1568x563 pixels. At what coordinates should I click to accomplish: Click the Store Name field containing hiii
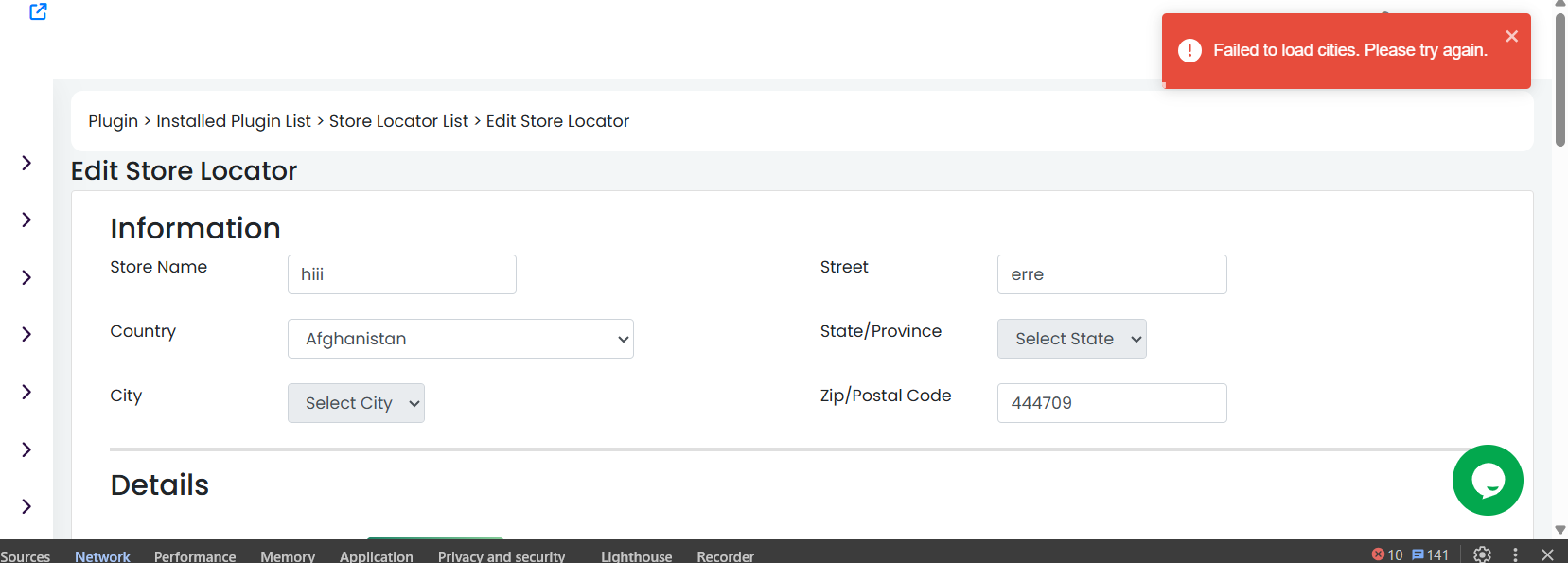[402, 274]
